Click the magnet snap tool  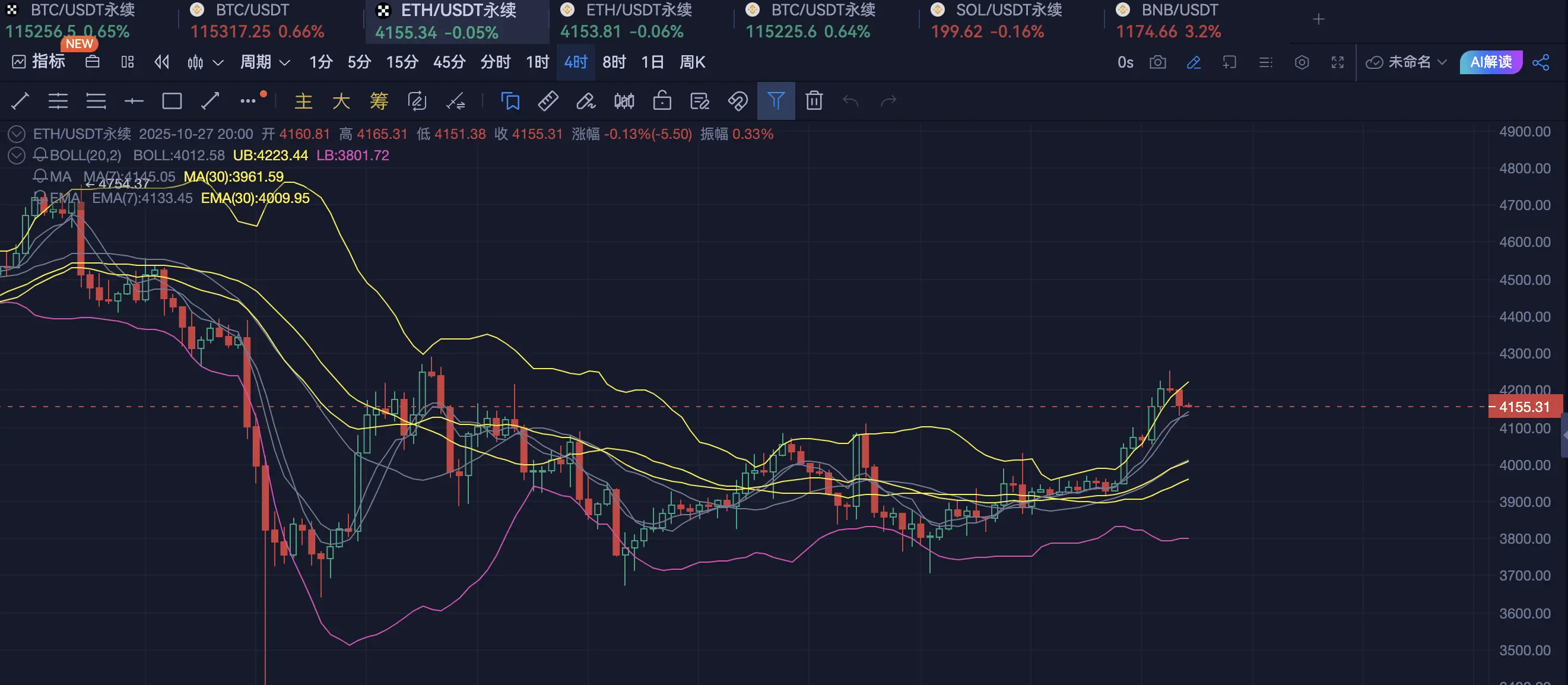[x=738, y=101]
